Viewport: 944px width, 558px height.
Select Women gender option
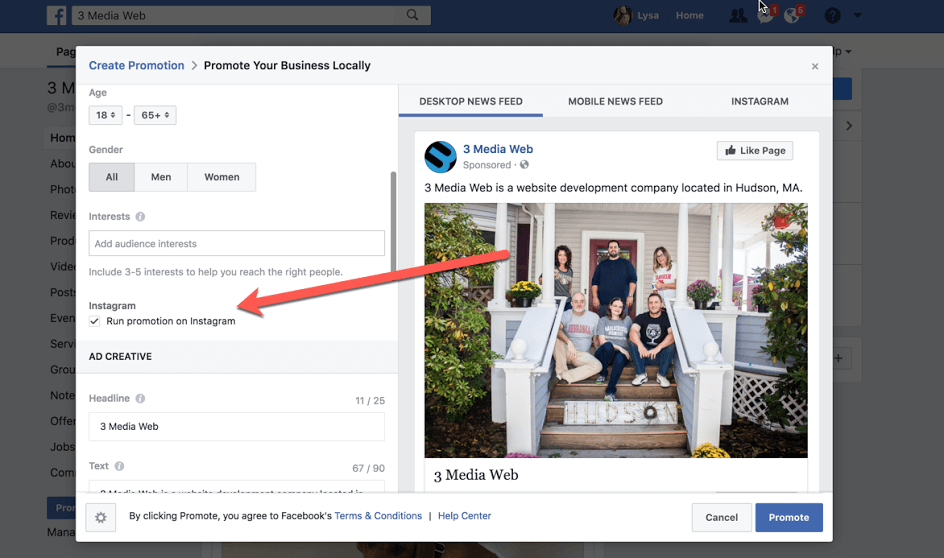point(222,177)
